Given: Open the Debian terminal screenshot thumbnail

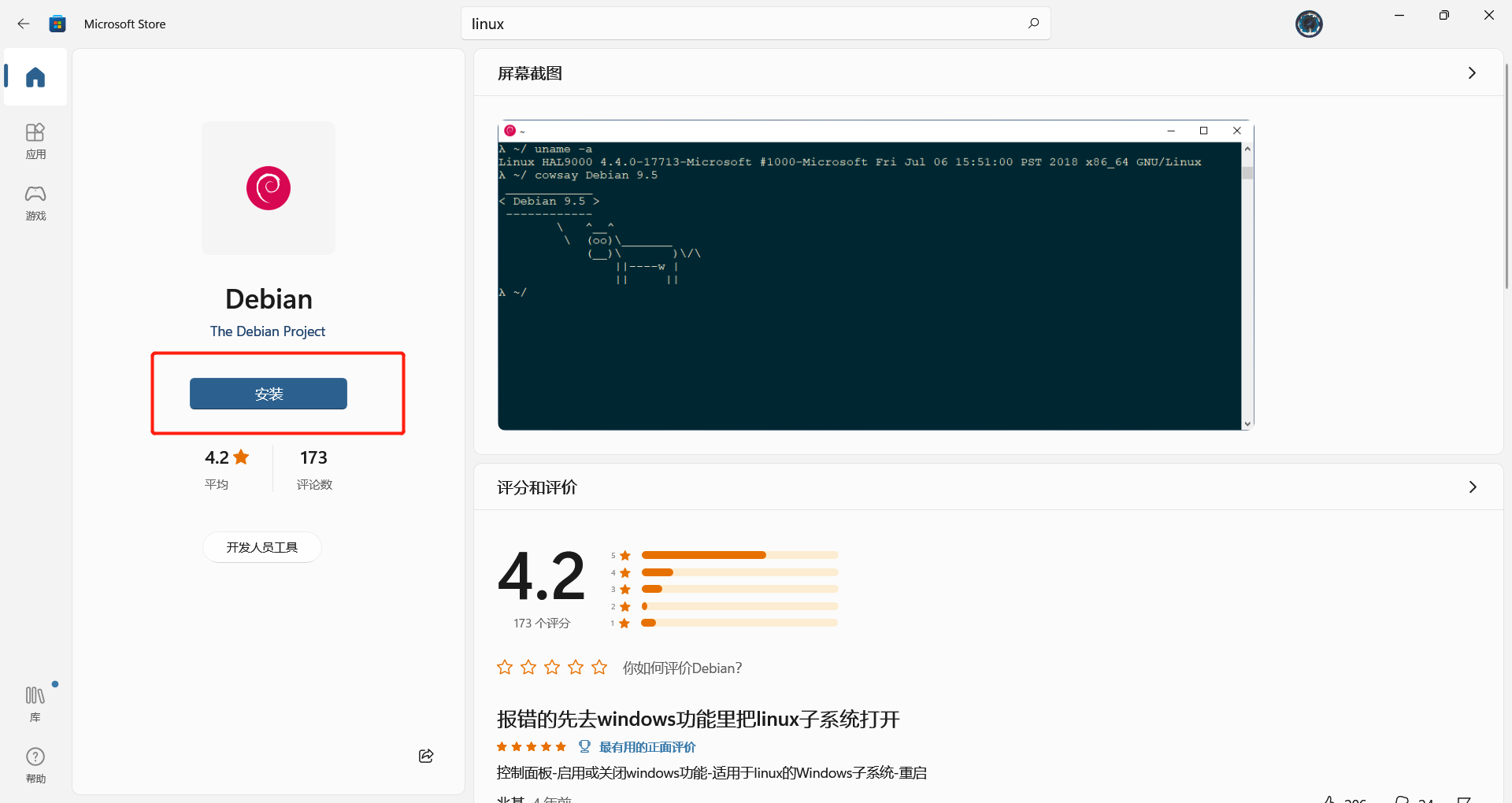Looking at the screenshot, I should point(876,275).
